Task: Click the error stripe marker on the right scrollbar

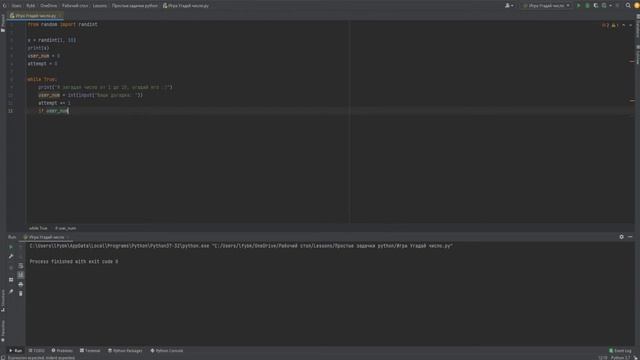Action: [x=632, y=61]
